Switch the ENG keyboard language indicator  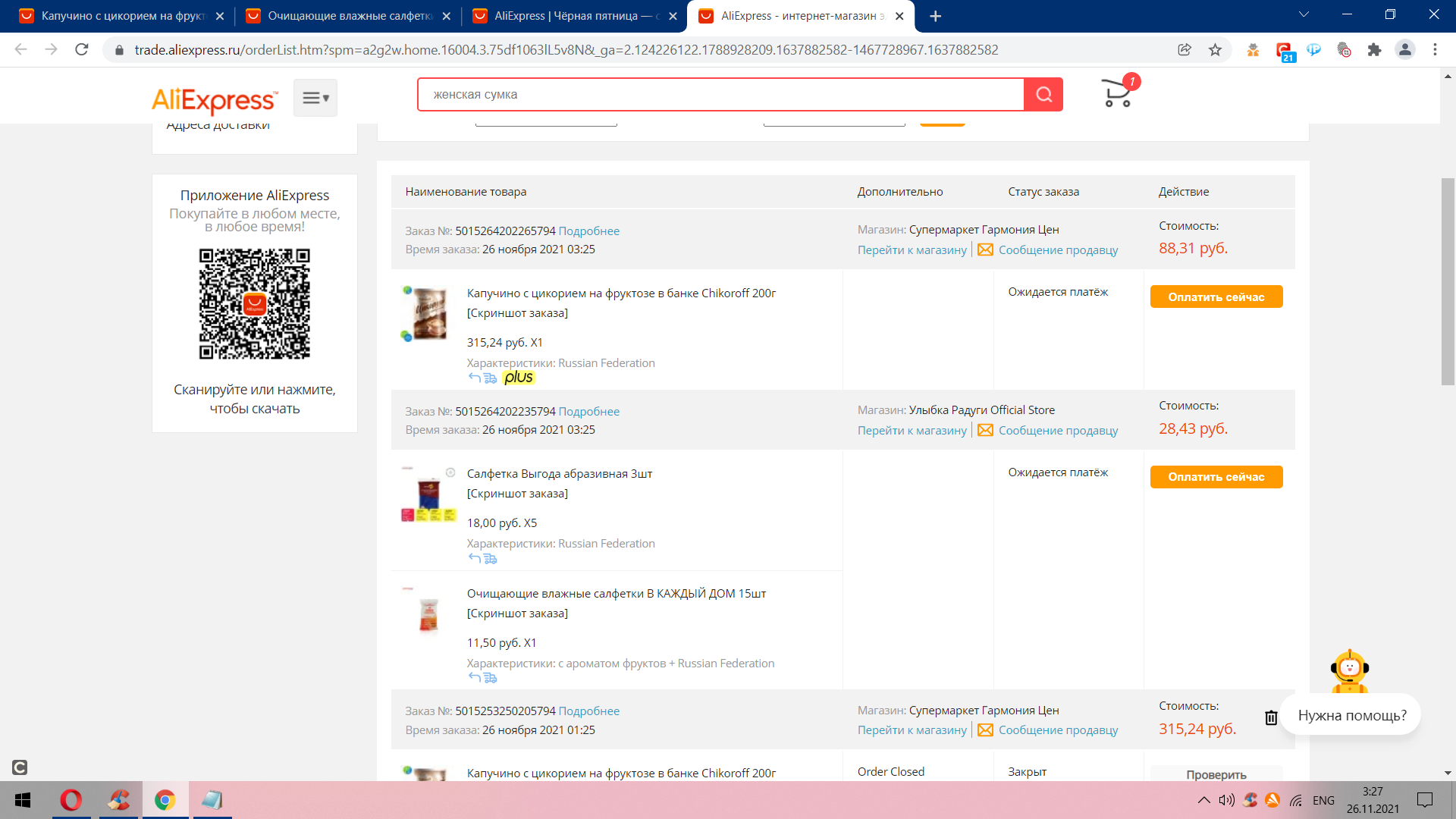[x=1323, y=800]
